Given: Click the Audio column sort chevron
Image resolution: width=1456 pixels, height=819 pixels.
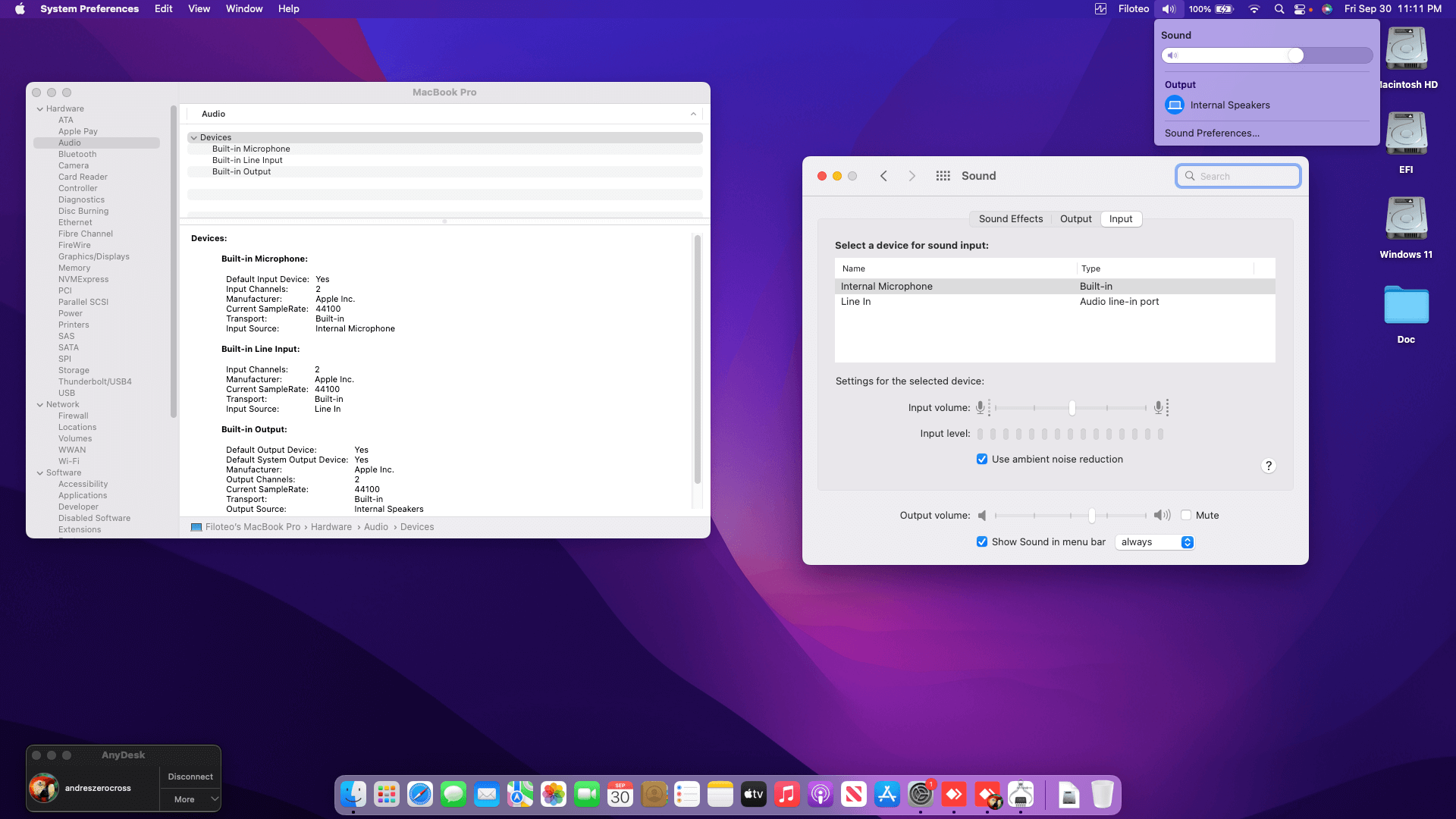Looking at the screenshot, I should click(693, 115).
